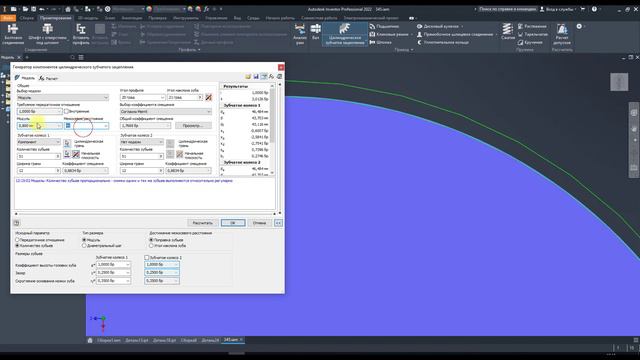The width and height of the screenshot is (640, 360).
Task: Open the Design ribbon tab
Action: click(x=56, y=18)
